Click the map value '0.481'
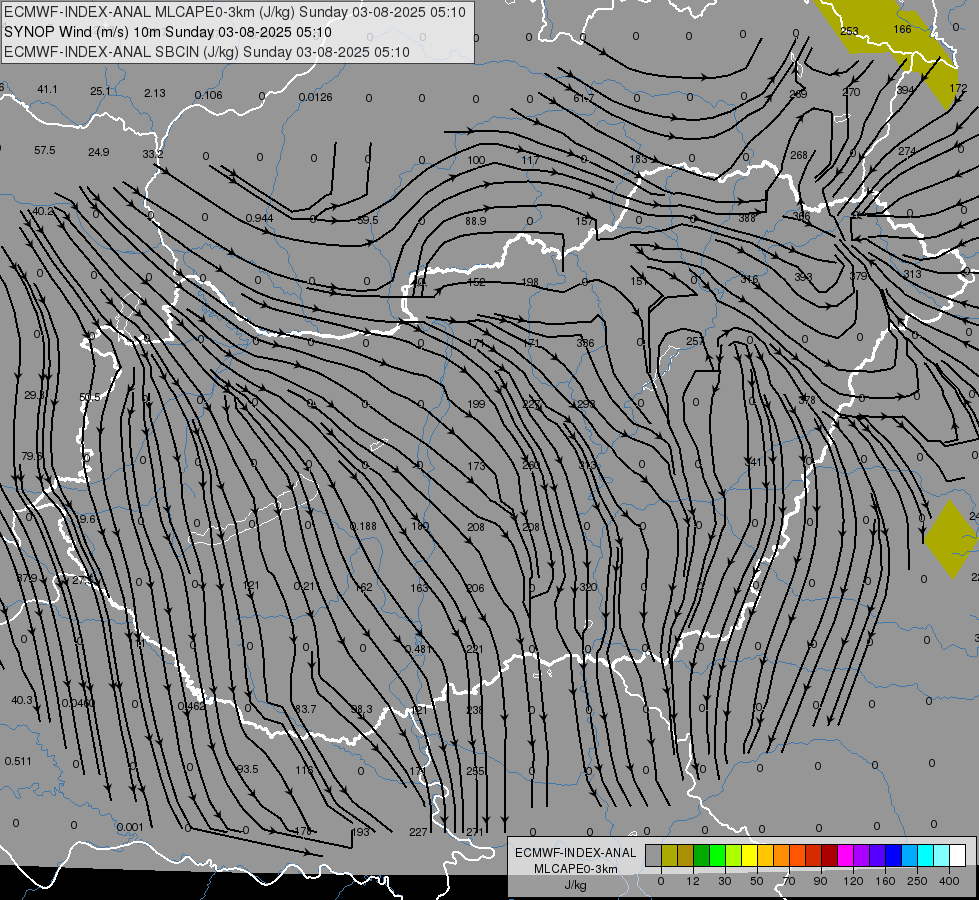The image size is (979, 900). click(419, 649)
